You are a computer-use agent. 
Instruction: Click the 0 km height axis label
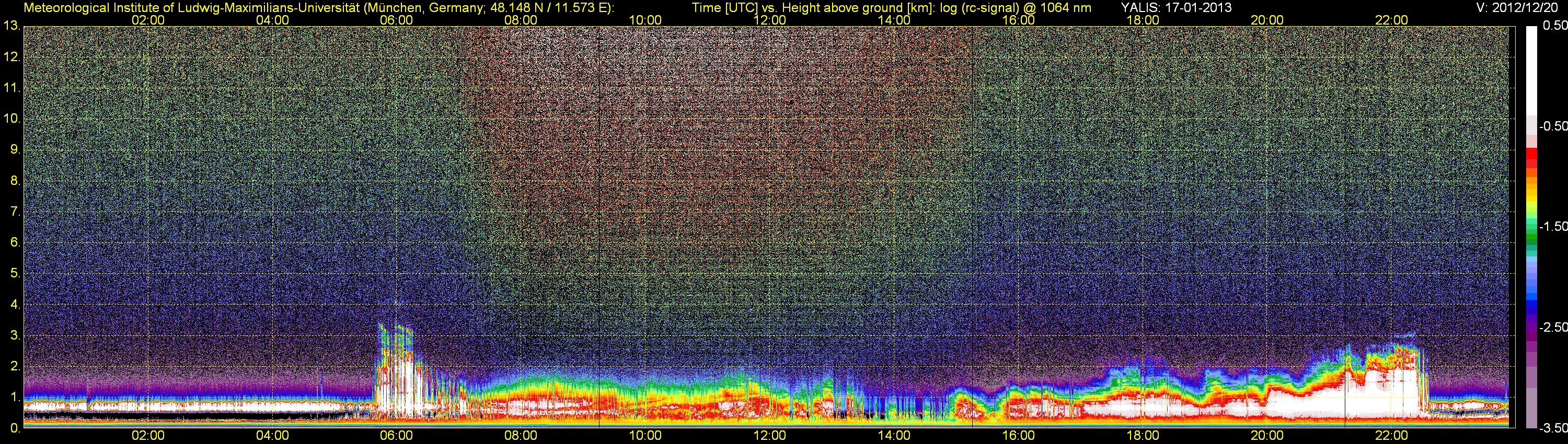15,428
